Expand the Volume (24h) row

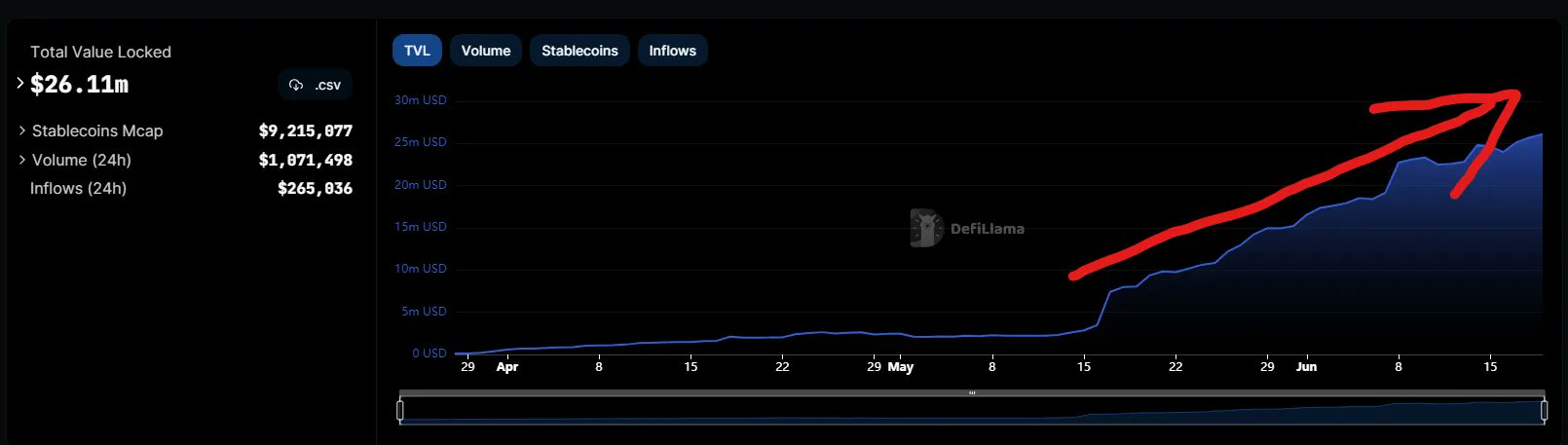21,160
